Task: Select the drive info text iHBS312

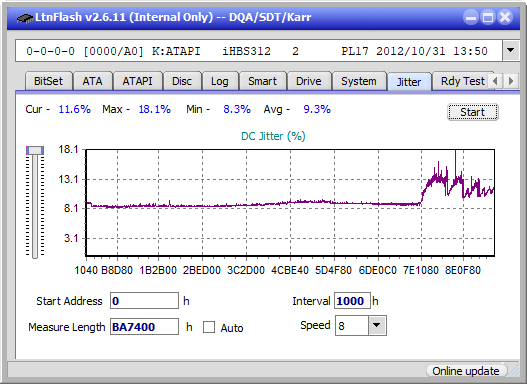Action: point(246,51)
